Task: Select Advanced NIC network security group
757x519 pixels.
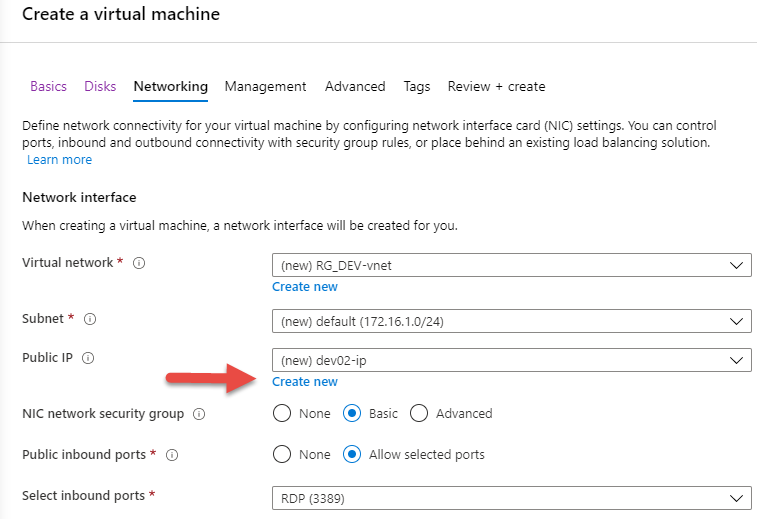Action: click(419, 413)
